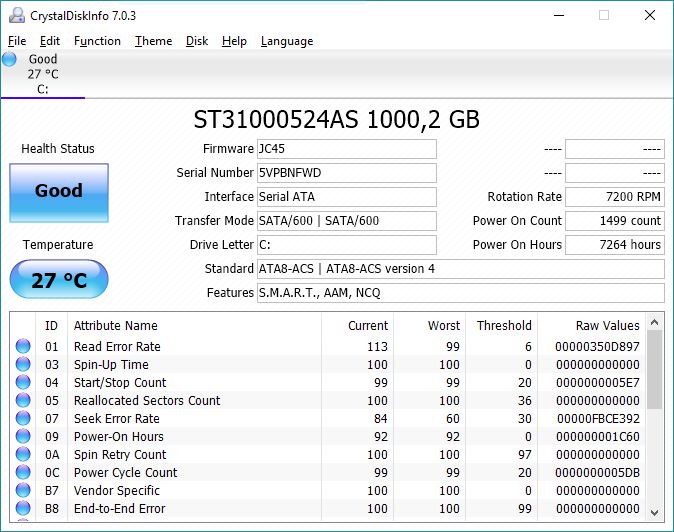Click the blue disk status orb beside Good
674x532 pixels.
click(x=9, y=59)
